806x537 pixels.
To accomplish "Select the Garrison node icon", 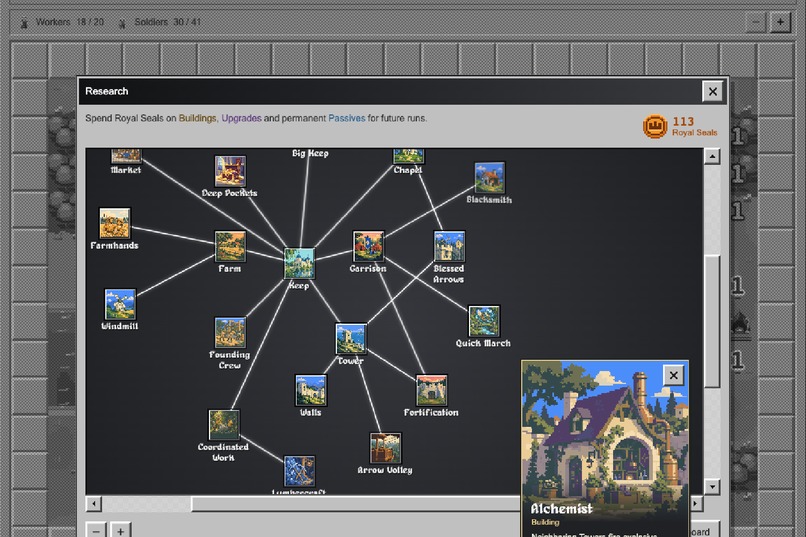I will (x=368, y=246).
